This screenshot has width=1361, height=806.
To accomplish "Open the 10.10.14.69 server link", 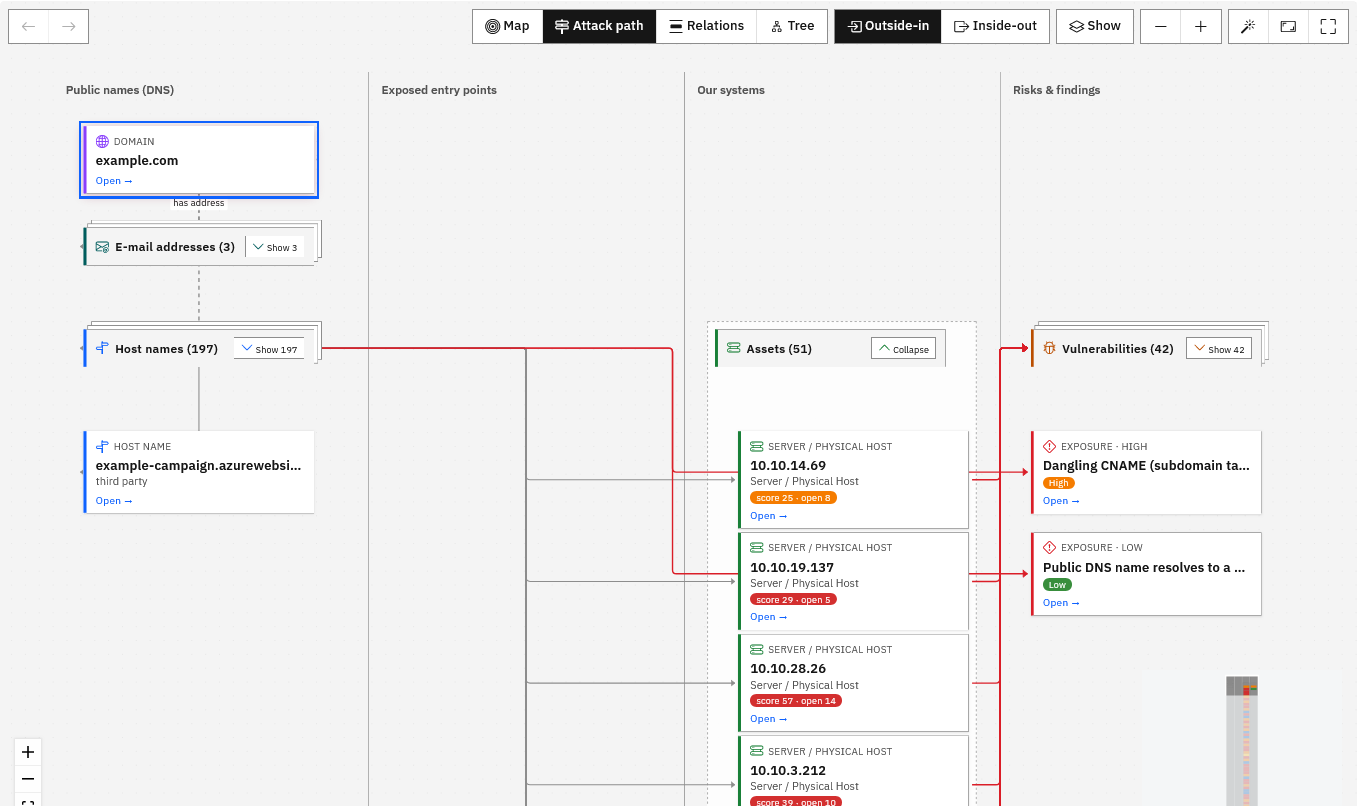I will click(x=769, y=516).
